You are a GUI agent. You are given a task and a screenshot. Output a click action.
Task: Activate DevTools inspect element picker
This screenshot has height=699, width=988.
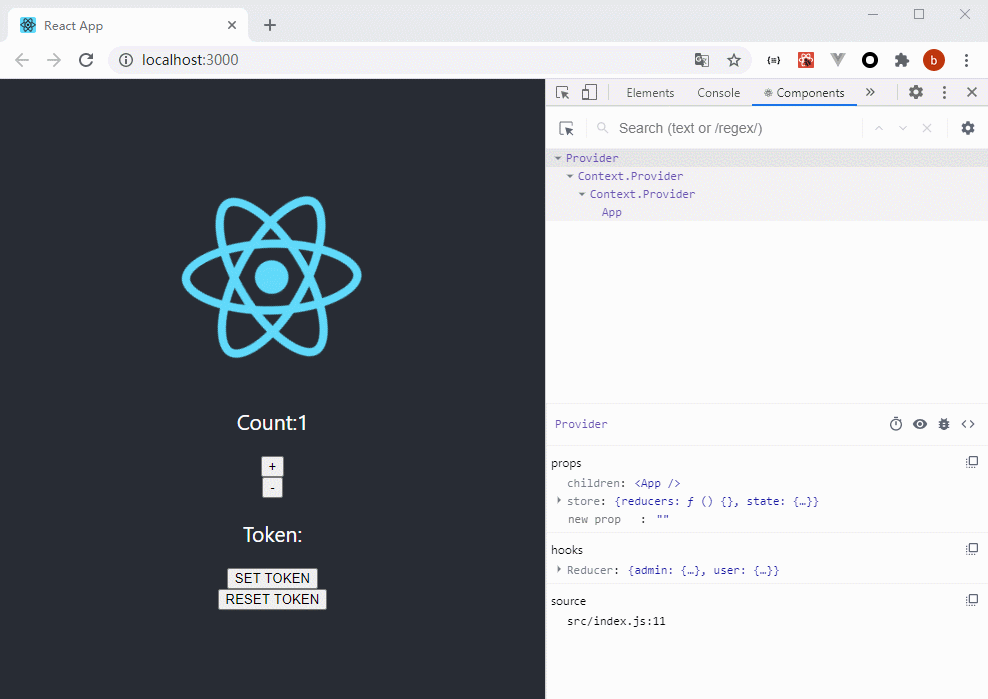[x=563, y=93]
